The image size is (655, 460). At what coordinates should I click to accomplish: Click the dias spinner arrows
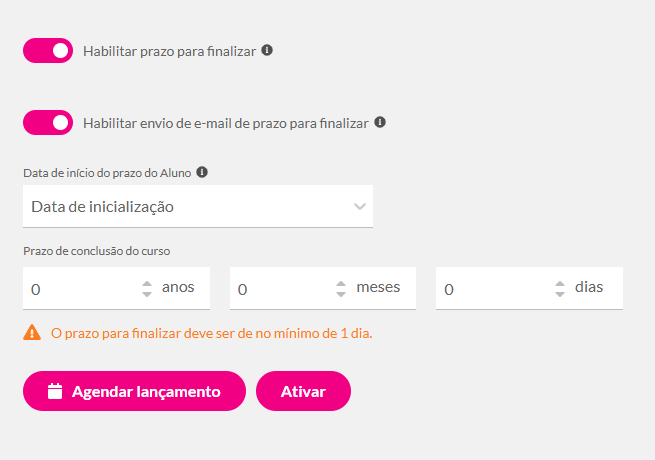click(560, 289)
